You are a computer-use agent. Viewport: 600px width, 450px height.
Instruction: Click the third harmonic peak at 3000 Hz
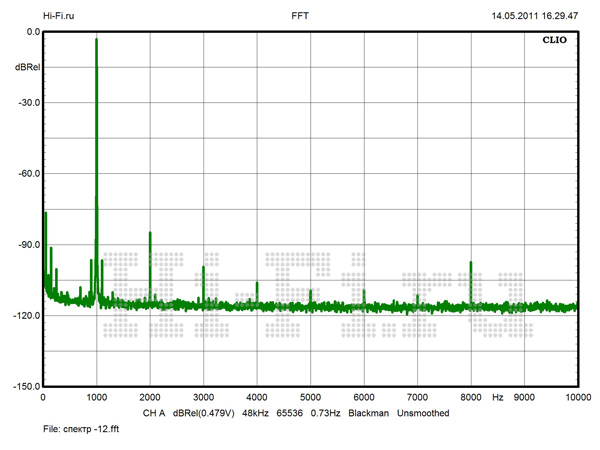click(203, 268)
